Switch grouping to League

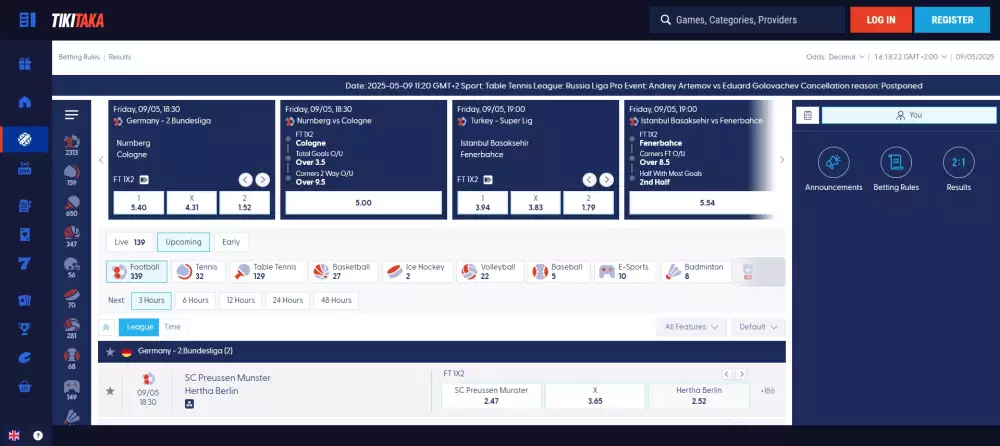(x=139, y=327)
